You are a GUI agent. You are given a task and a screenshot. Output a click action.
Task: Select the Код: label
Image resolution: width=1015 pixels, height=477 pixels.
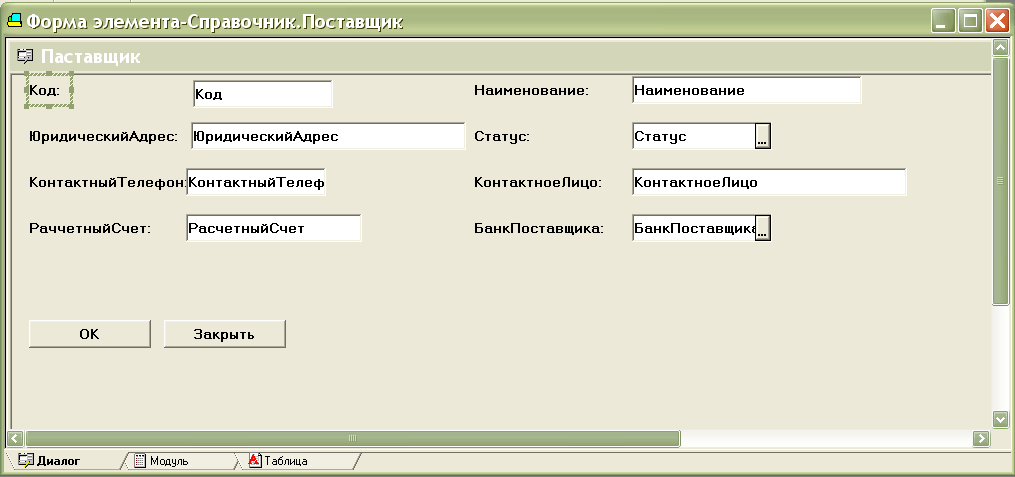(x=45, y=91)
